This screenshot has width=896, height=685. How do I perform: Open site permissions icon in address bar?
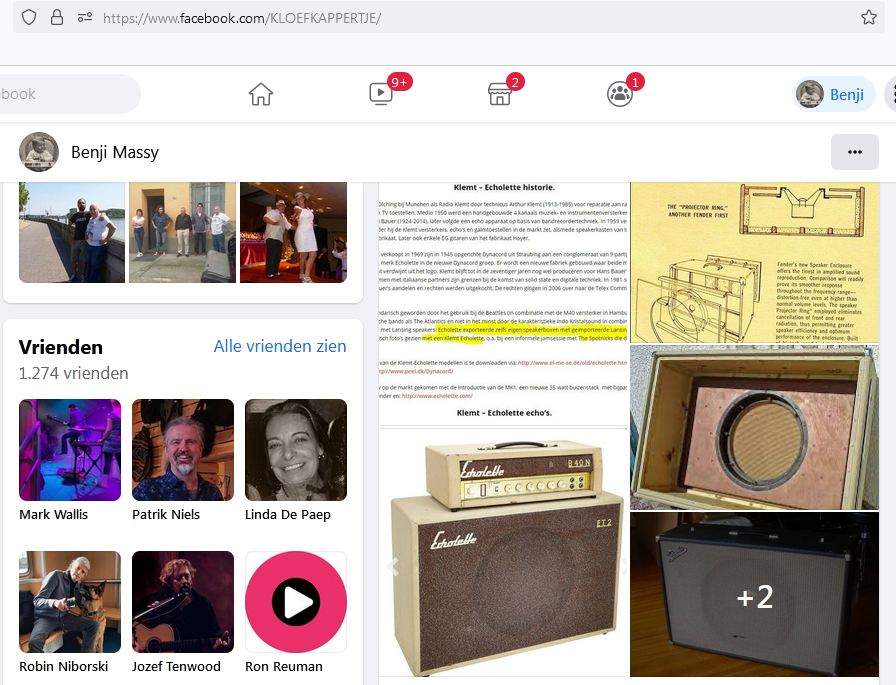(x=85, y=18)
